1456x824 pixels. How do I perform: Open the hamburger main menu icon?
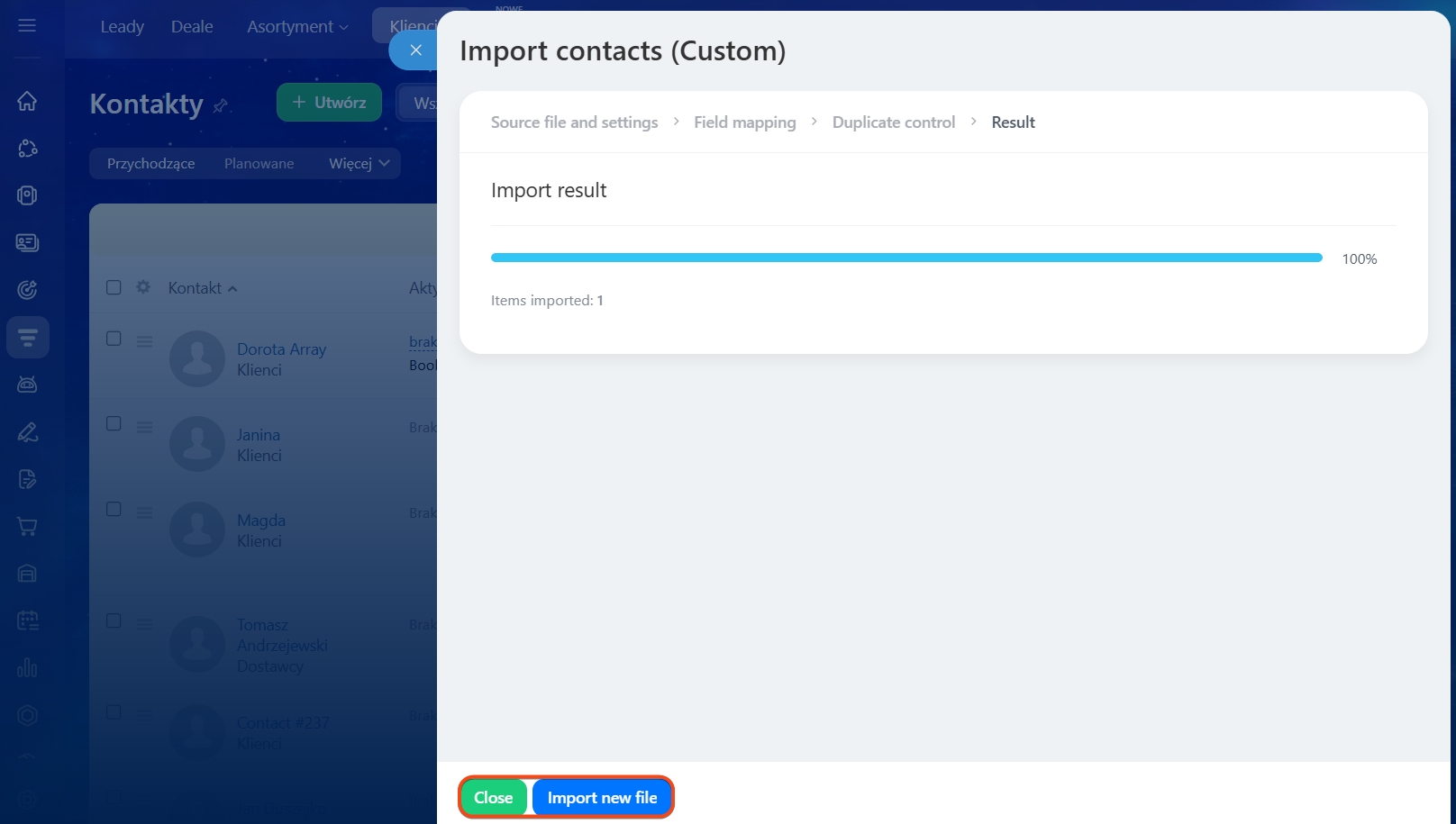point(27,26)
